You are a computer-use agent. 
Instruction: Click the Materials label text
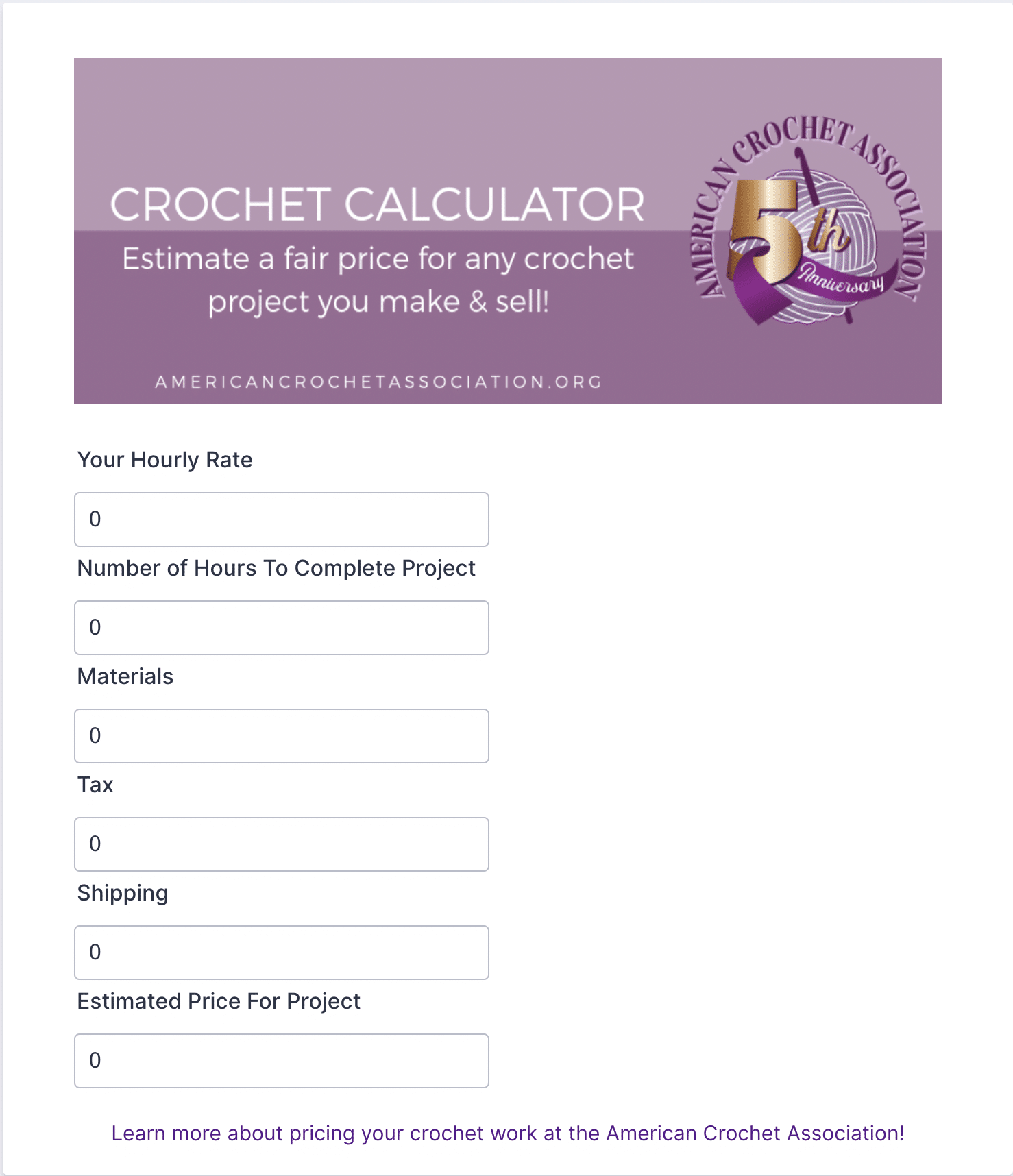coord(125,676)
